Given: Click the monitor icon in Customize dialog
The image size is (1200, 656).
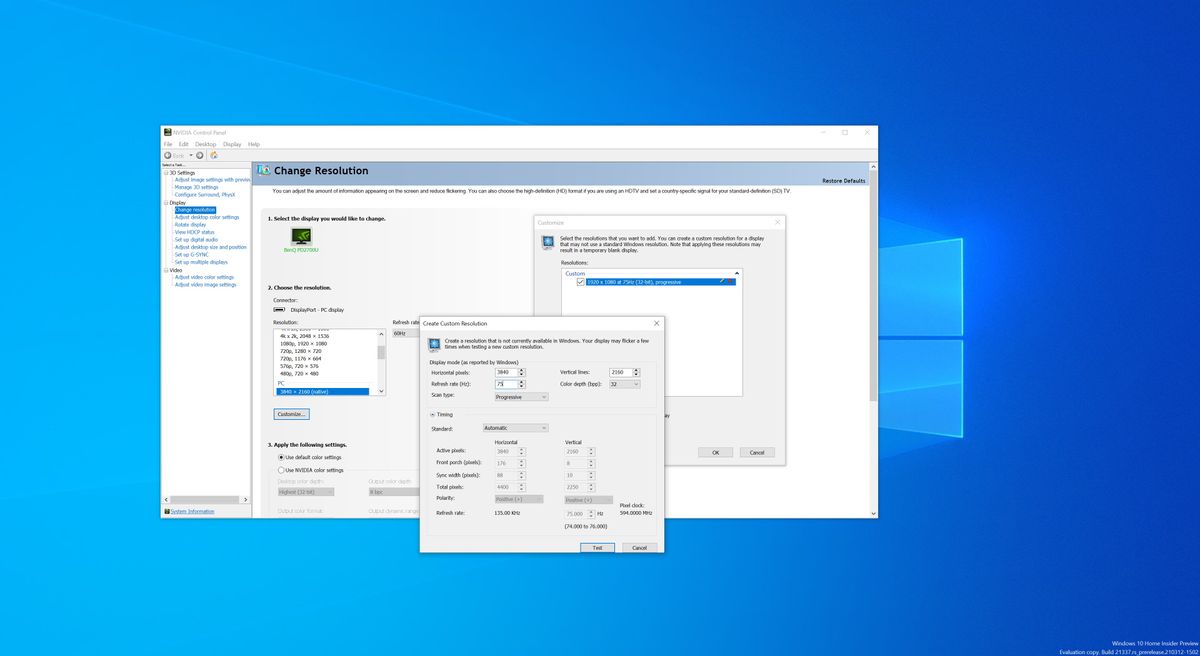Looking at the screenshot, I should click(x=548, y=242).
